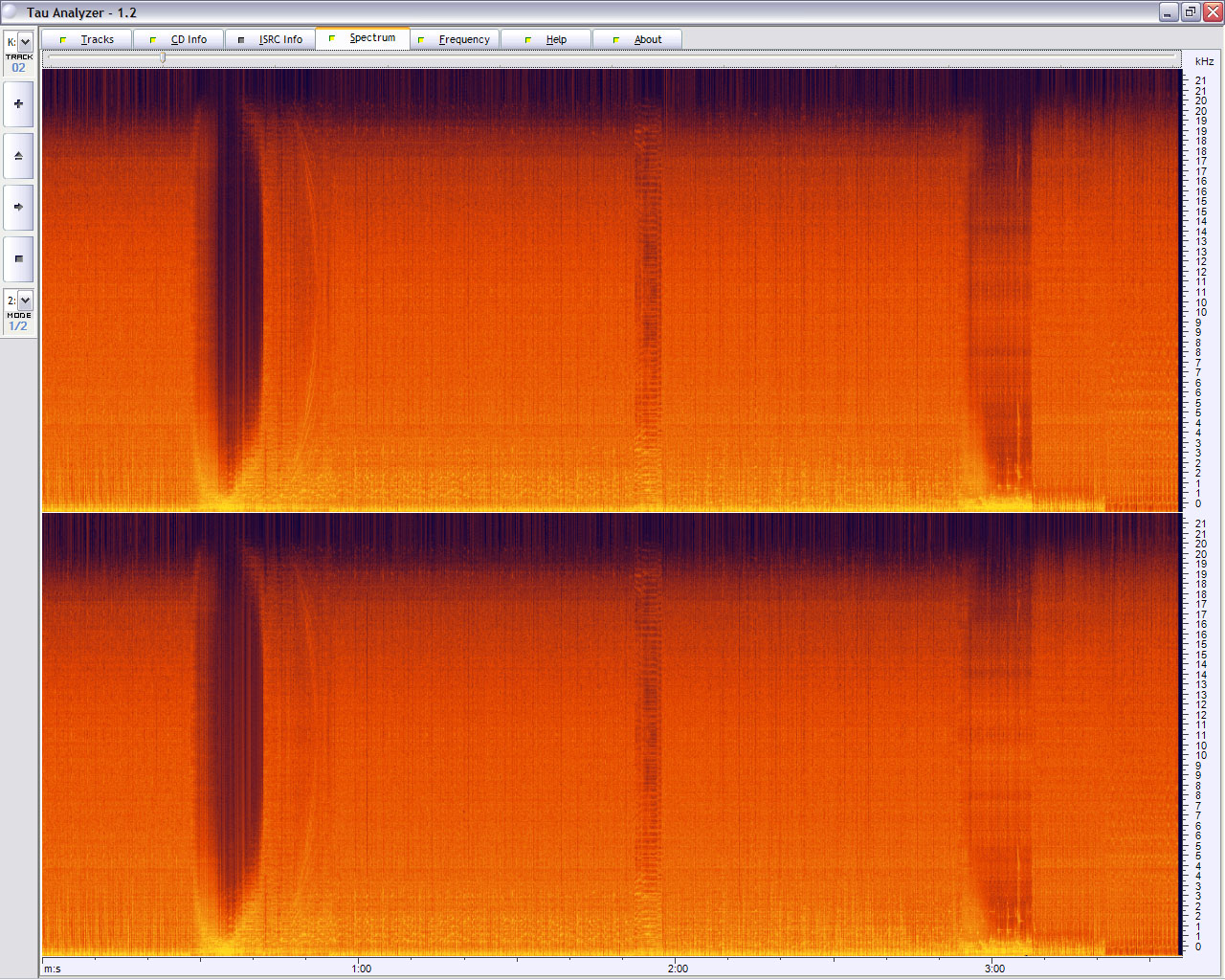Click the position slider thumb
The width and height of the screenshot is (1225, 980).
(x=163, y=57)
